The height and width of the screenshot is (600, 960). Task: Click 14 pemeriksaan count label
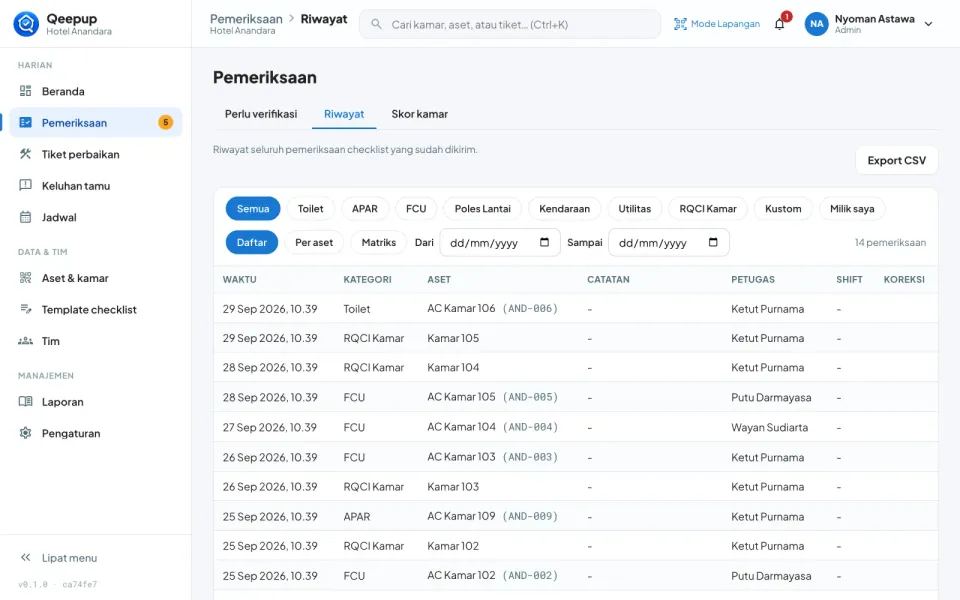coord(890,242)
